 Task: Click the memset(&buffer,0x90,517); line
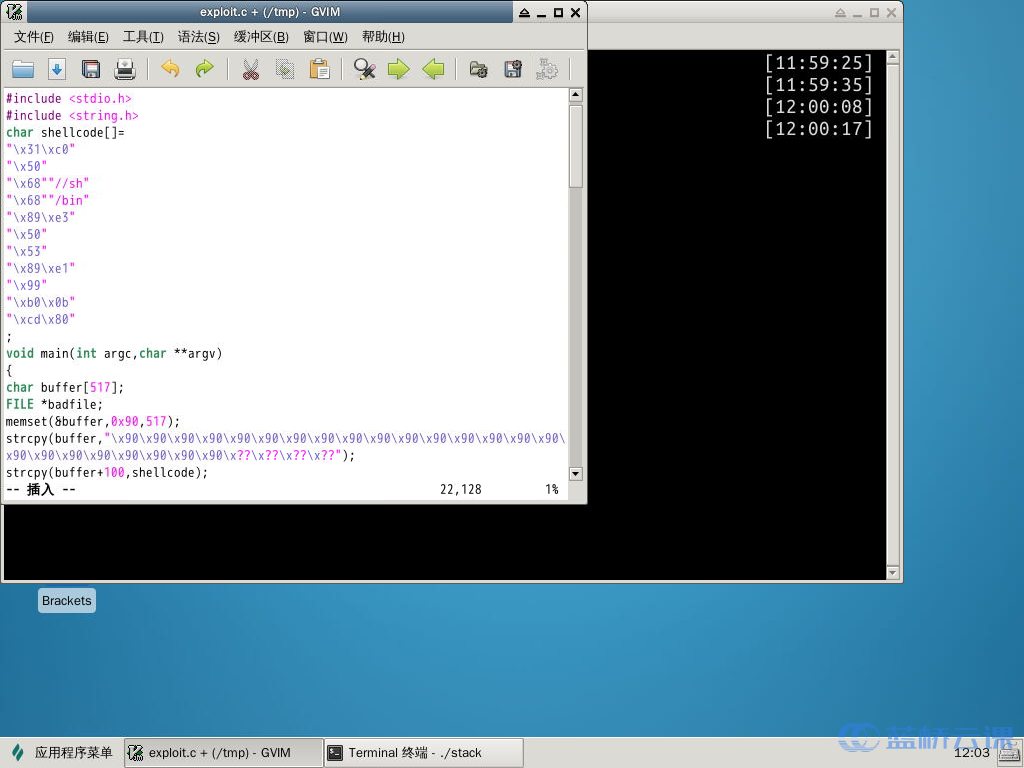tap(93, 421)
